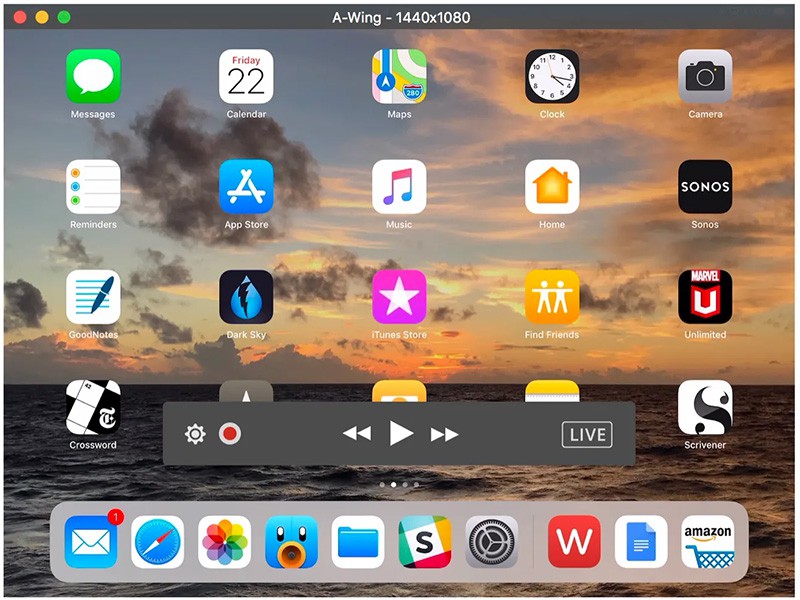Click the fast forward button

[x=444, y=434]
